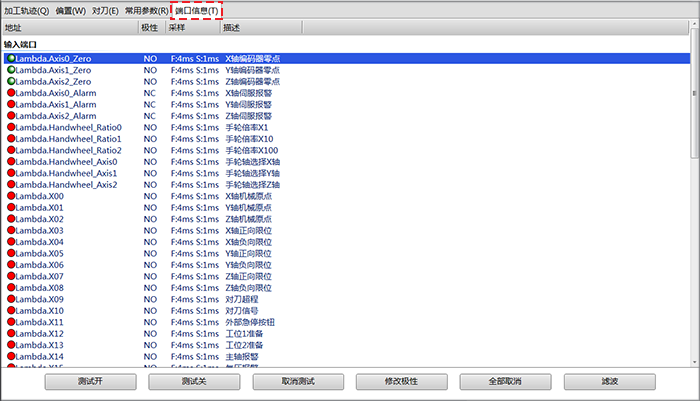Click red status icon of Lambda.Handwheel_Ratio1
Image resolution: width=700 pixels, height=401 pixels.
[11, 138]
